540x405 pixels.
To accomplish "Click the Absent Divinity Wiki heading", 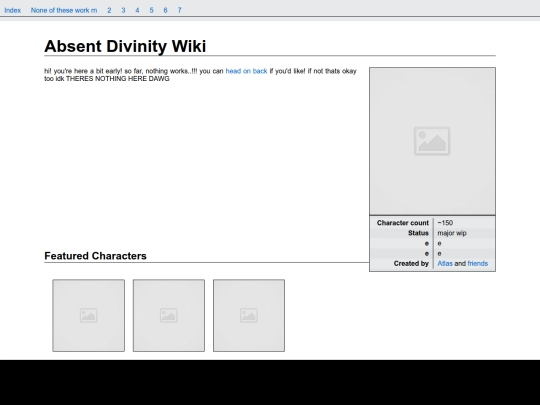I will pos(125,46).
